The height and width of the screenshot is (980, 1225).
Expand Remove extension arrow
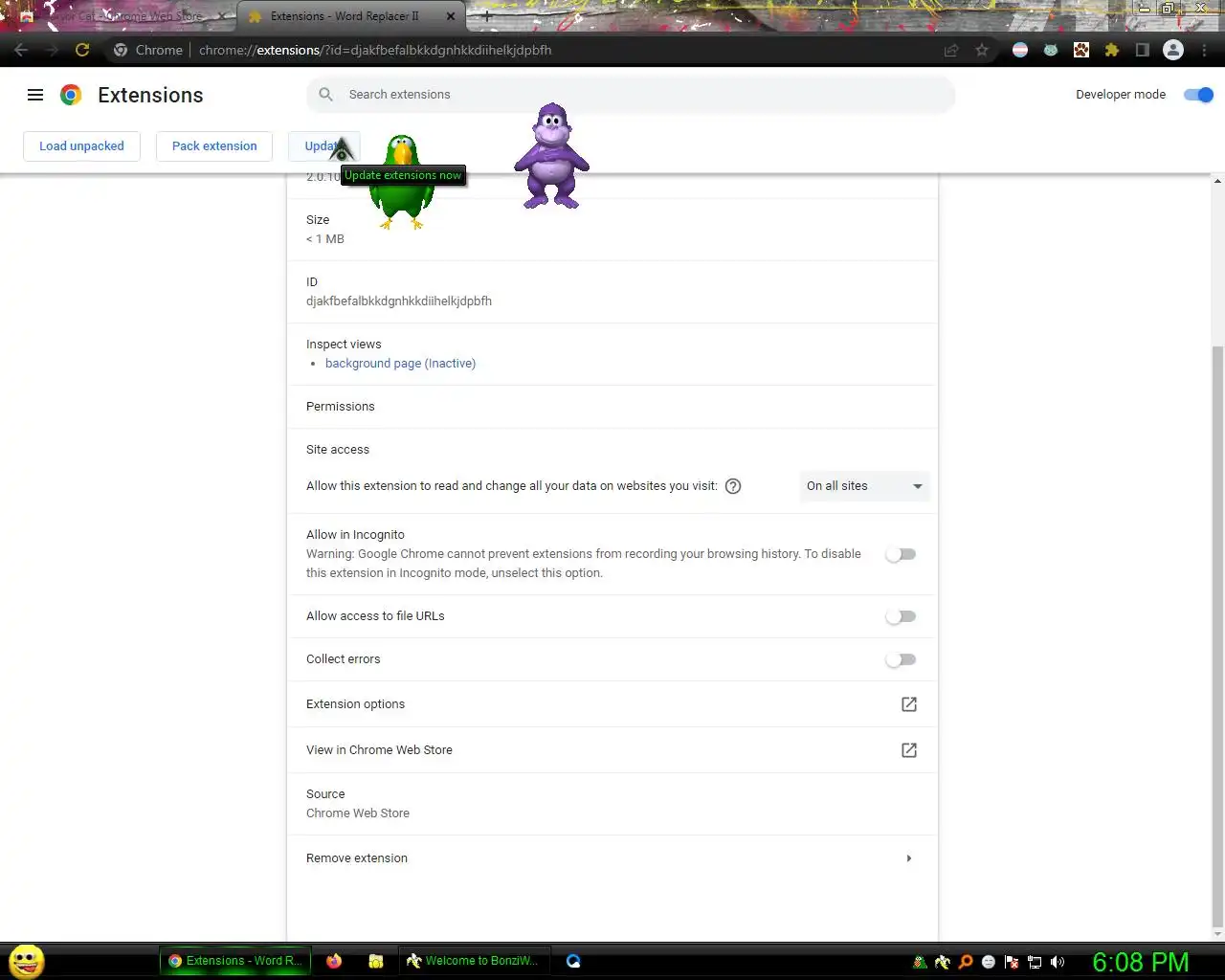(x=909, y=858)
